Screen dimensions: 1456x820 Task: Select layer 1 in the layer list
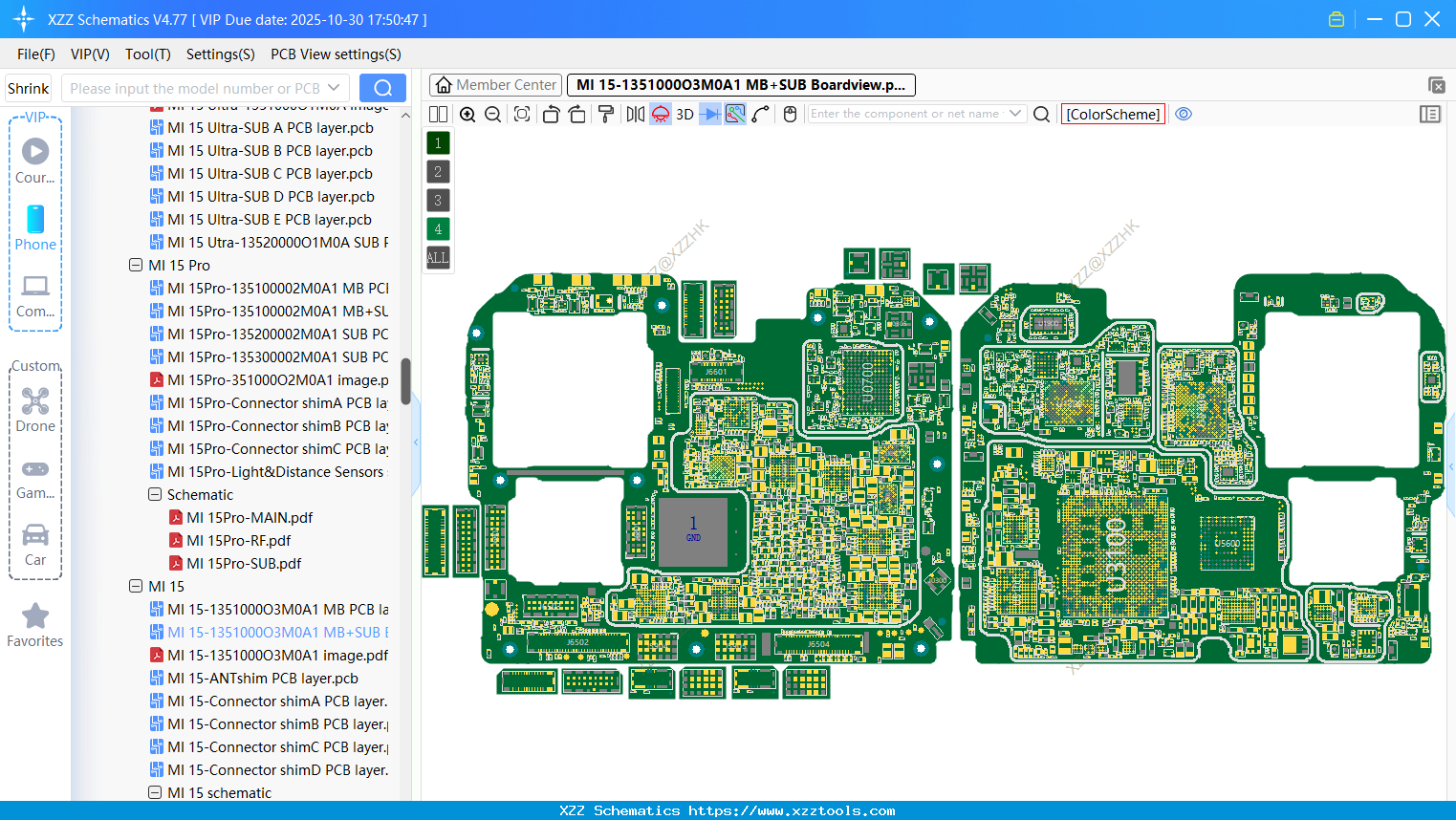437,142
